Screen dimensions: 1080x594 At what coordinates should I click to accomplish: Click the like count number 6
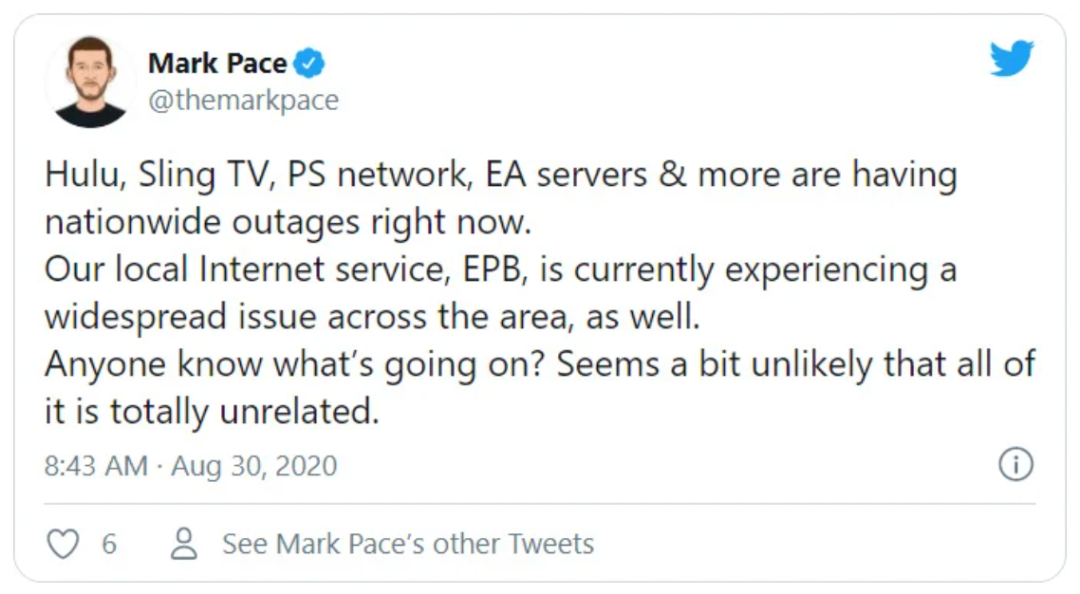pos(109,544)
